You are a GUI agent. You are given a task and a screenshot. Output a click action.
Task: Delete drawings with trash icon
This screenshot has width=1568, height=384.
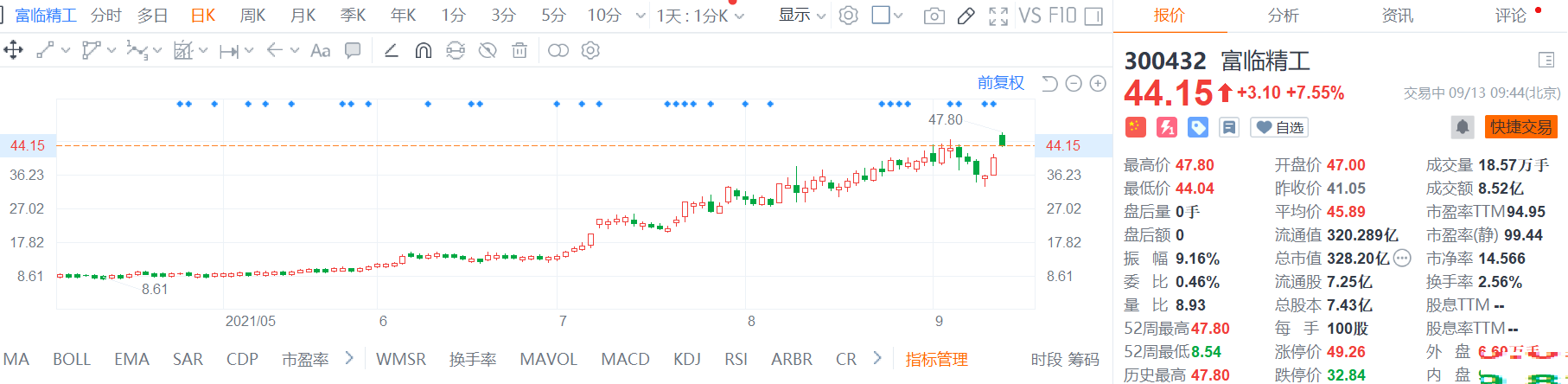coord(519,51)
